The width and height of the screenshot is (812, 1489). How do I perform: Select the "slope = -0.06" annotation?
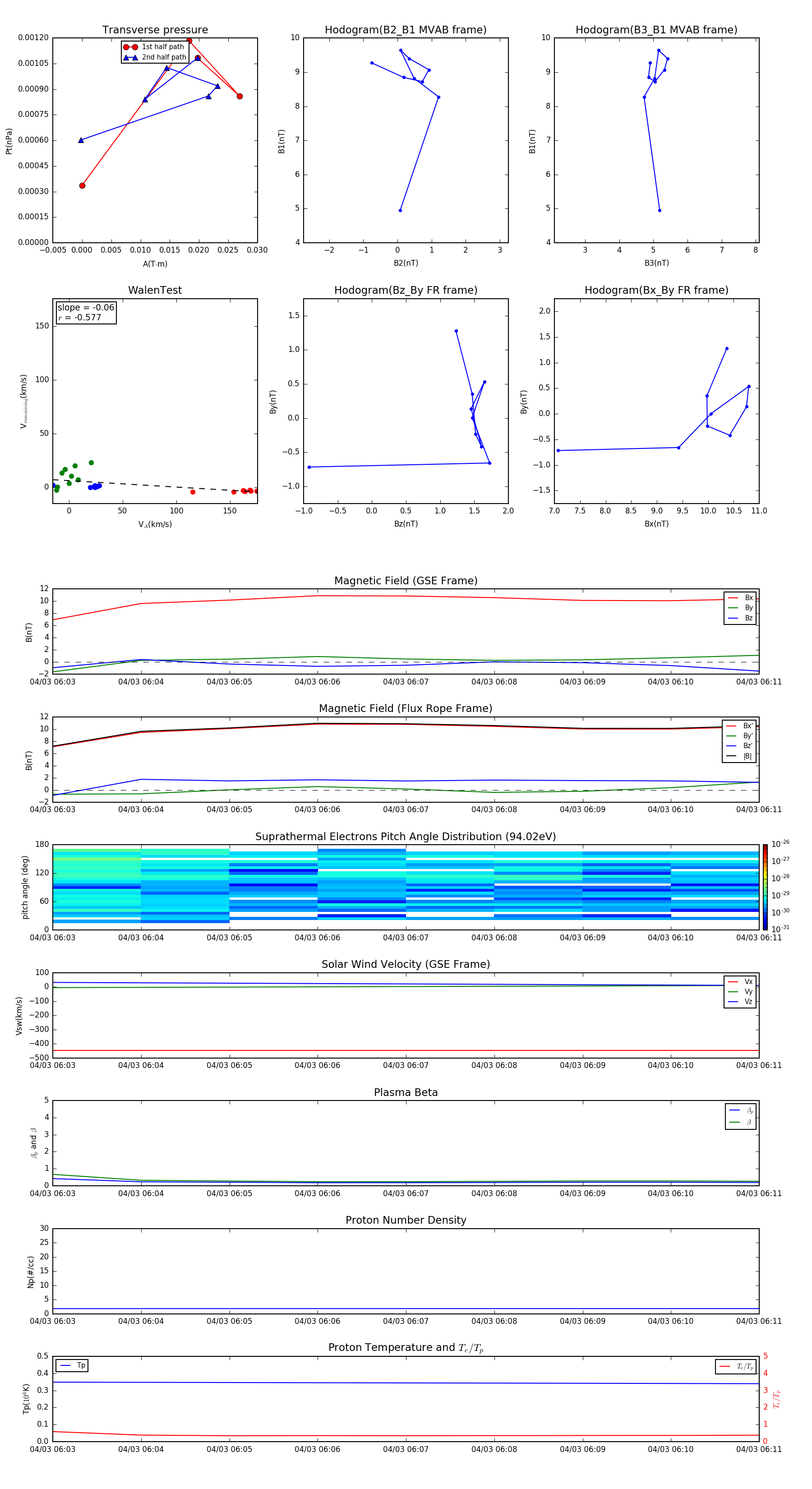[86, 308]
